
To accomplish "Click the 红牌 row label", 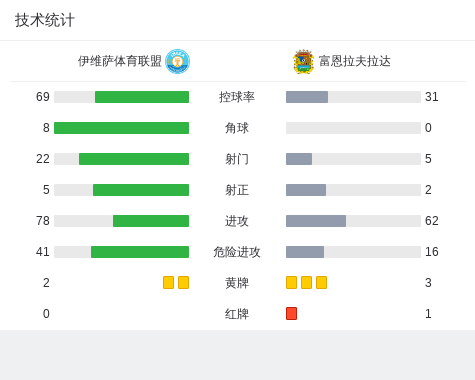I will (x=237, y=314).
